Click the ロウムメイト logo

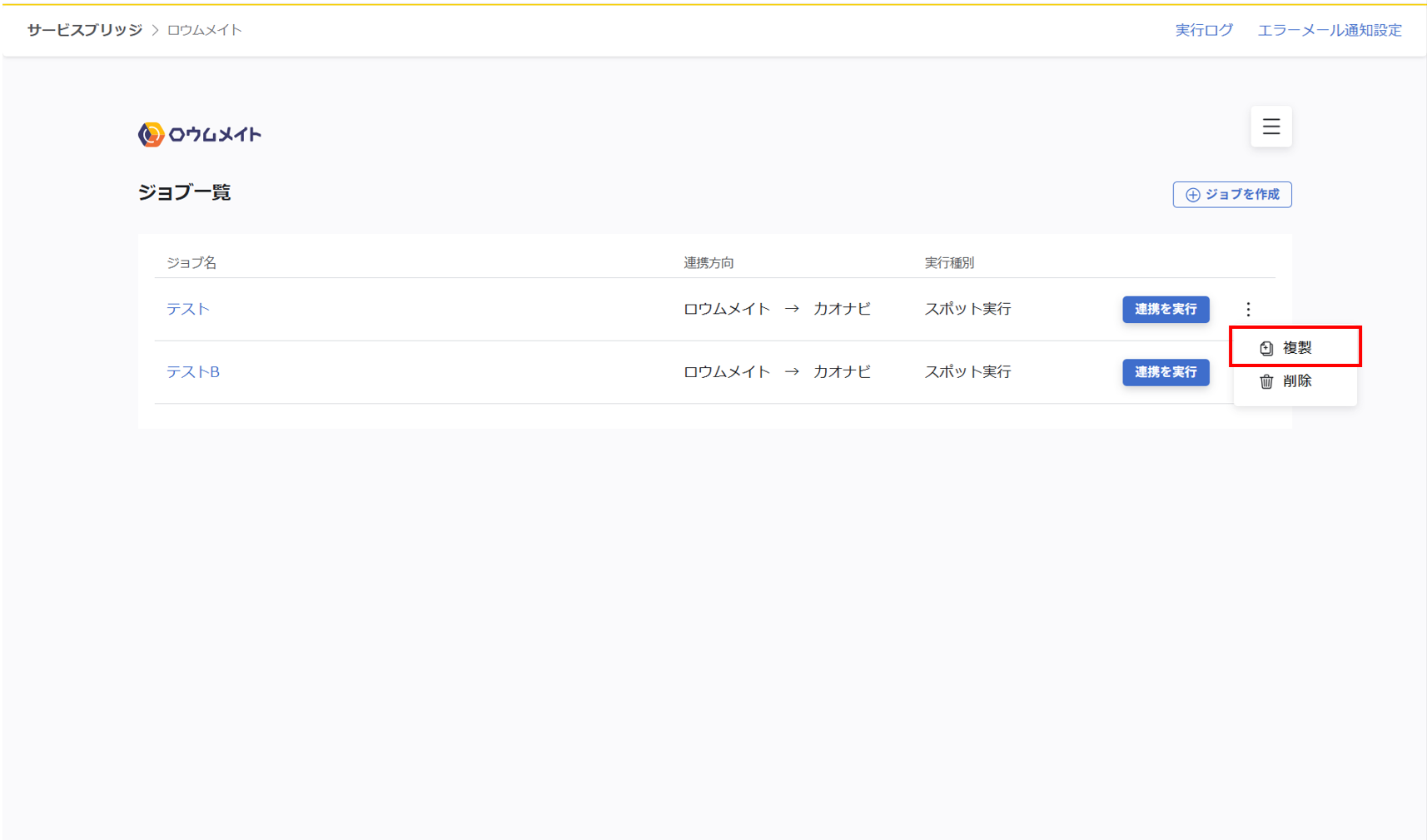[200, 134]
